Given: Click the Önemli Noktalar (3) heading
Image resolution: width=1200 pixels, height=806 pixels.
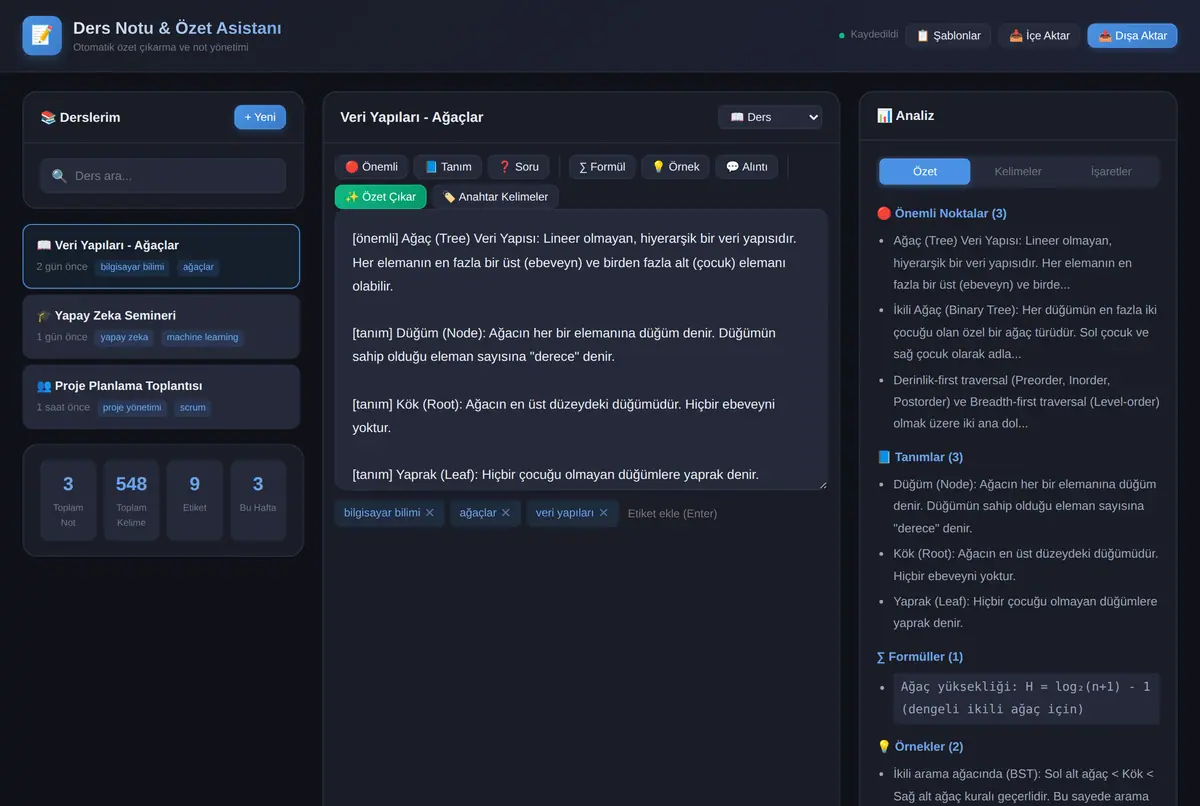Looking at the screenshot, I should pyautogui.click(x=942, y=213).
